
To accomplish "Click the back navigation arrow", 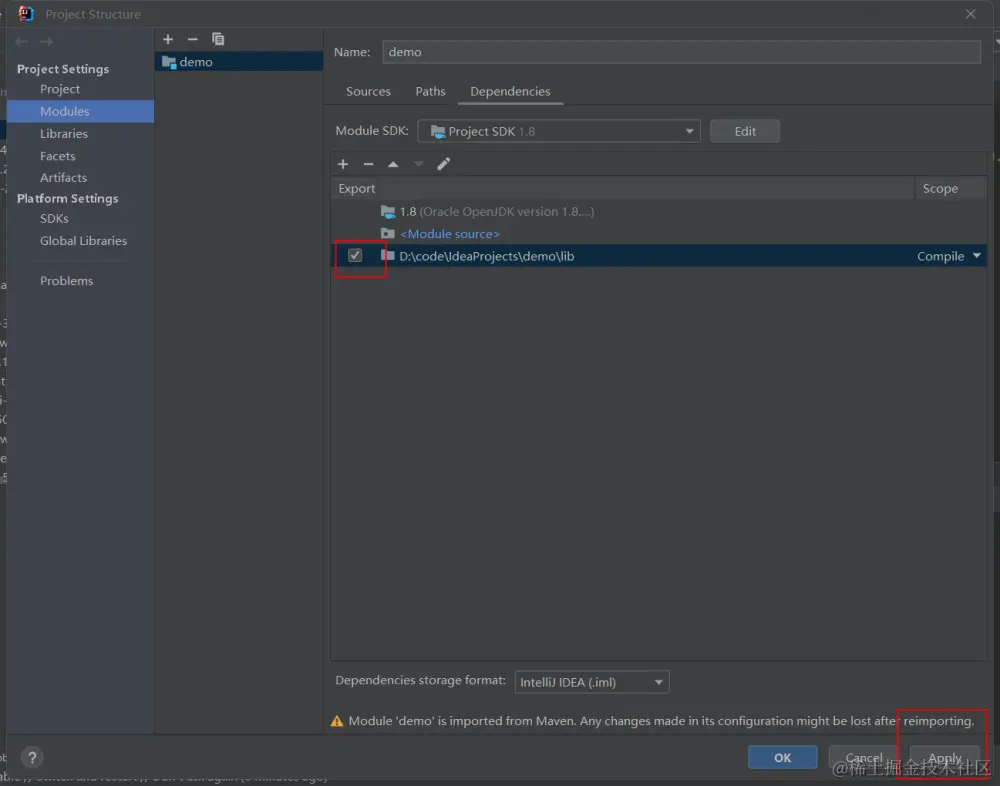I will (22, 41).
